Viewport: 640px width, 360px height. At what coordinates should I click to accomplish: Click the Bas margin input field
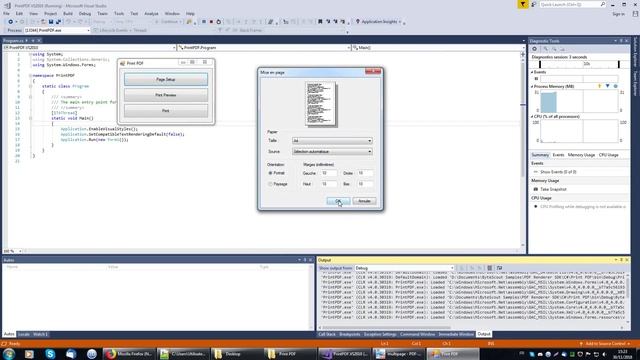(x=365, y=184)
